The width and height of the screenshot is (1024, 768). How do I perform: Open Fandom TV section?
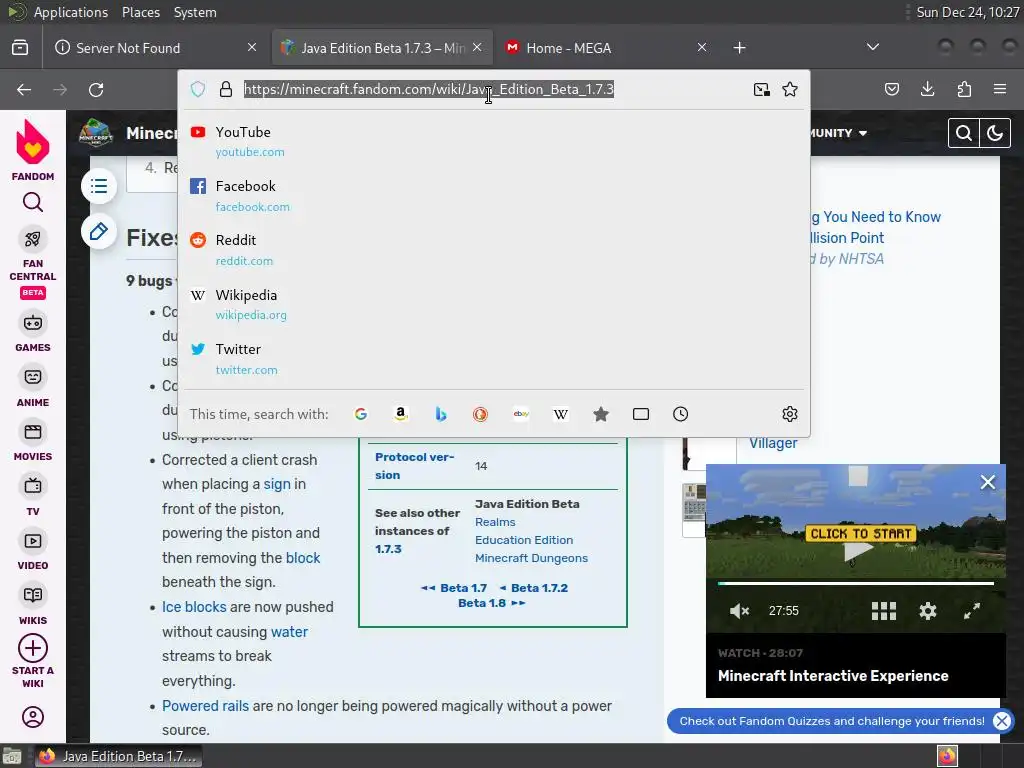[33, 496]
